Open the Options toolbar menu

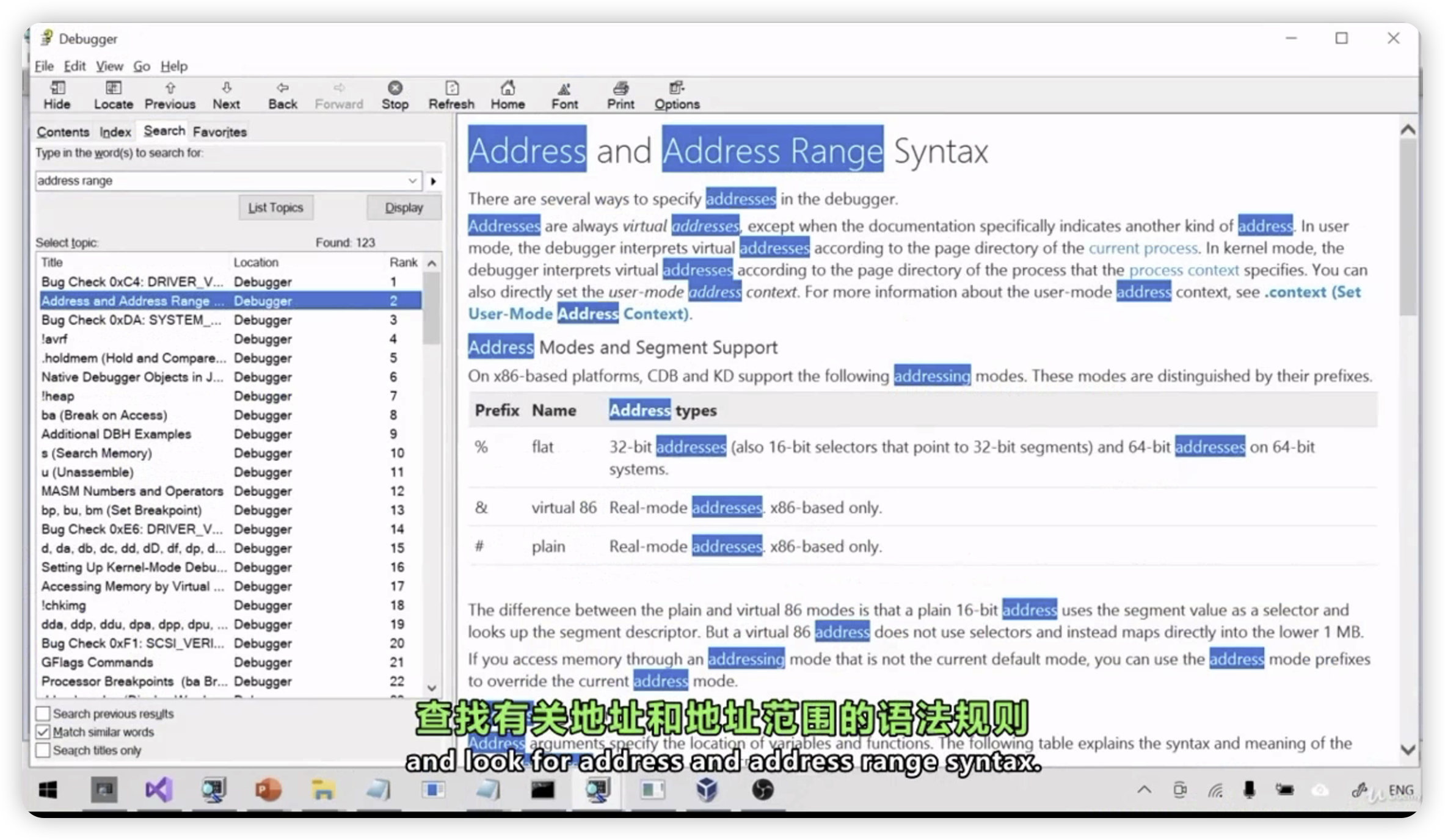[675, 95]
